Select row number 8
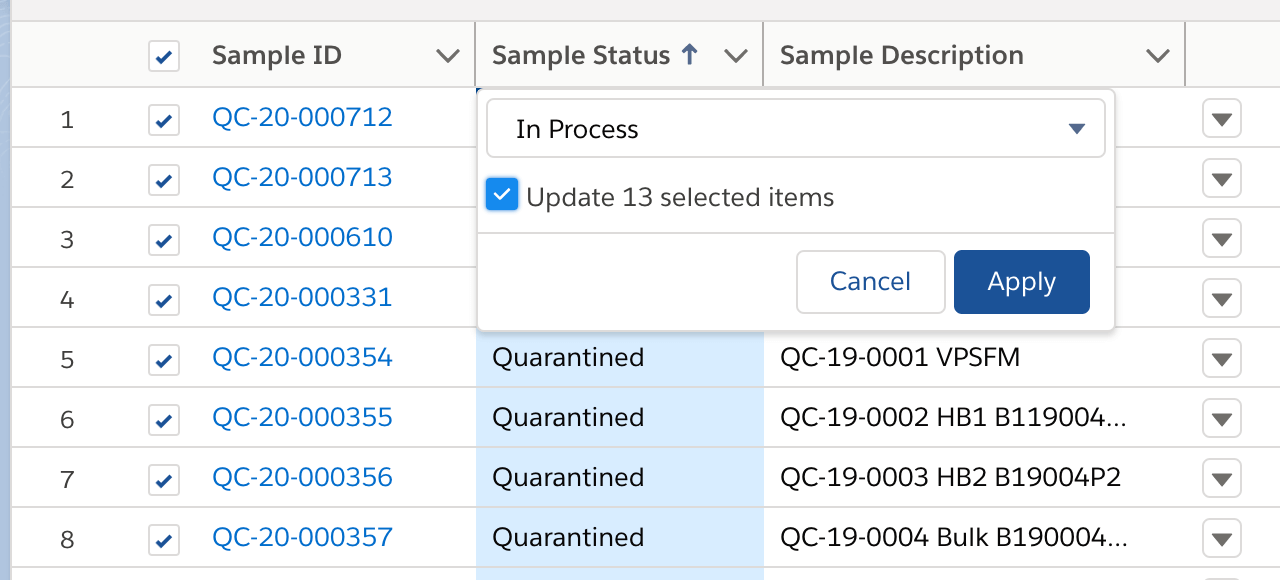This screenshot has height=580, width=1280. point(67,540)
